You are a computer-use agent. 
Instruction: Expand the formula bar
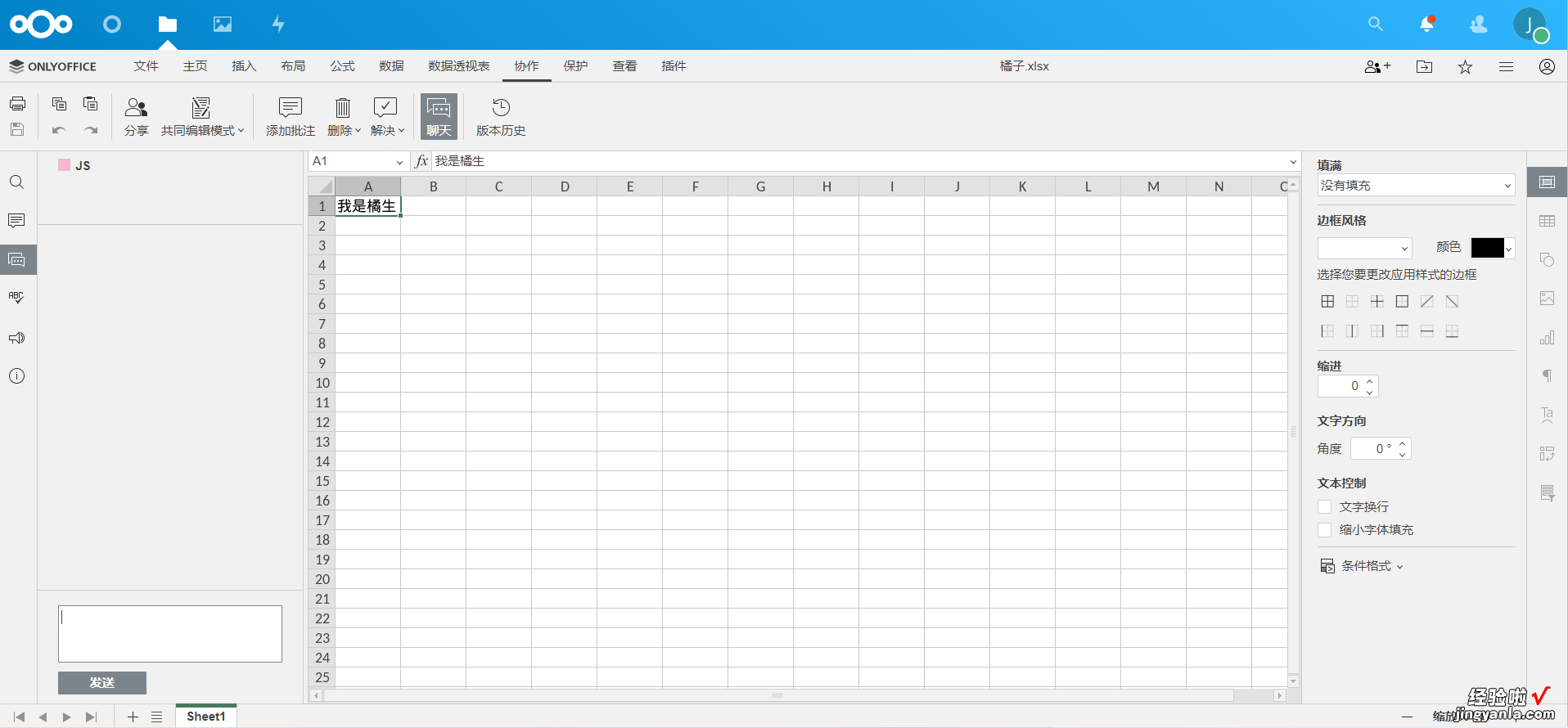tap(1293, 162)
